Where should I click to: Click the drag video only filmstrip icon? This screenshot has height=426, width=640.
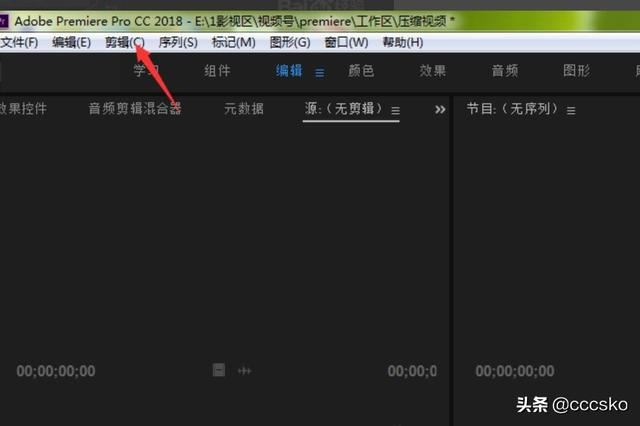click(218, 370)
